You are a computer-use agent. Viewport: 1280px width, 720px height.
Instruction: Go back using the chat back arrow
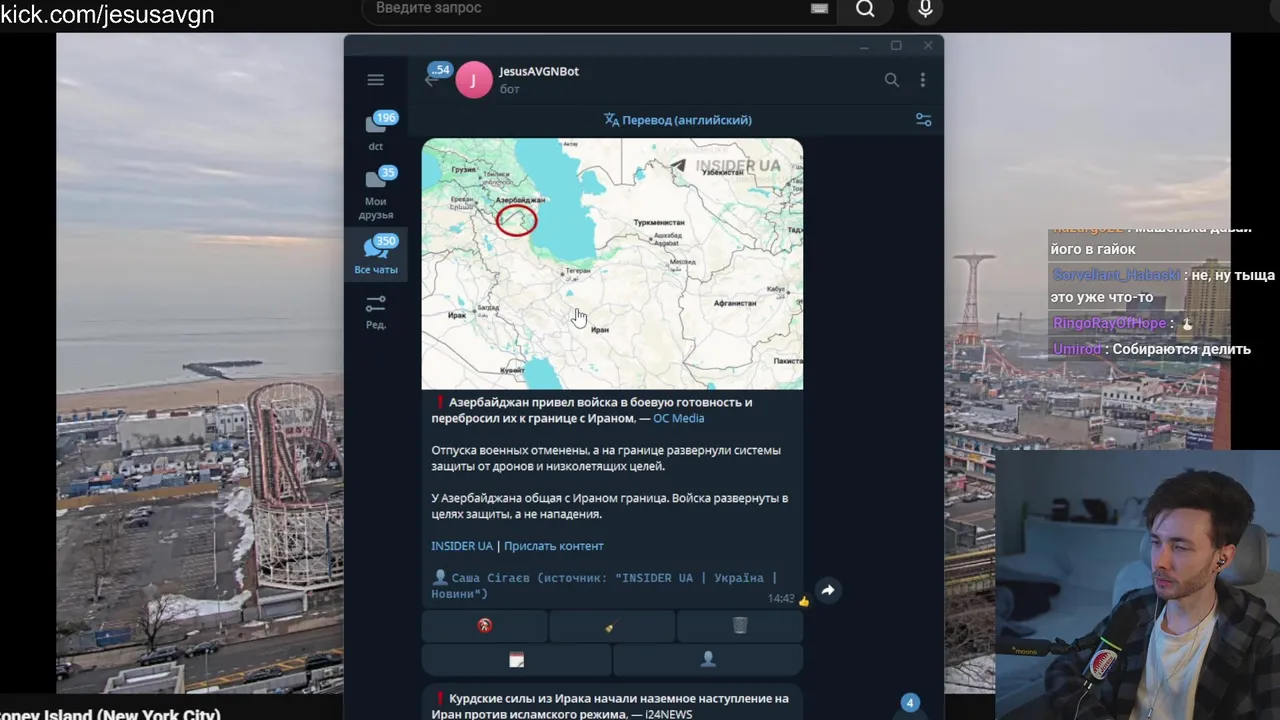[x=430, y=80]
